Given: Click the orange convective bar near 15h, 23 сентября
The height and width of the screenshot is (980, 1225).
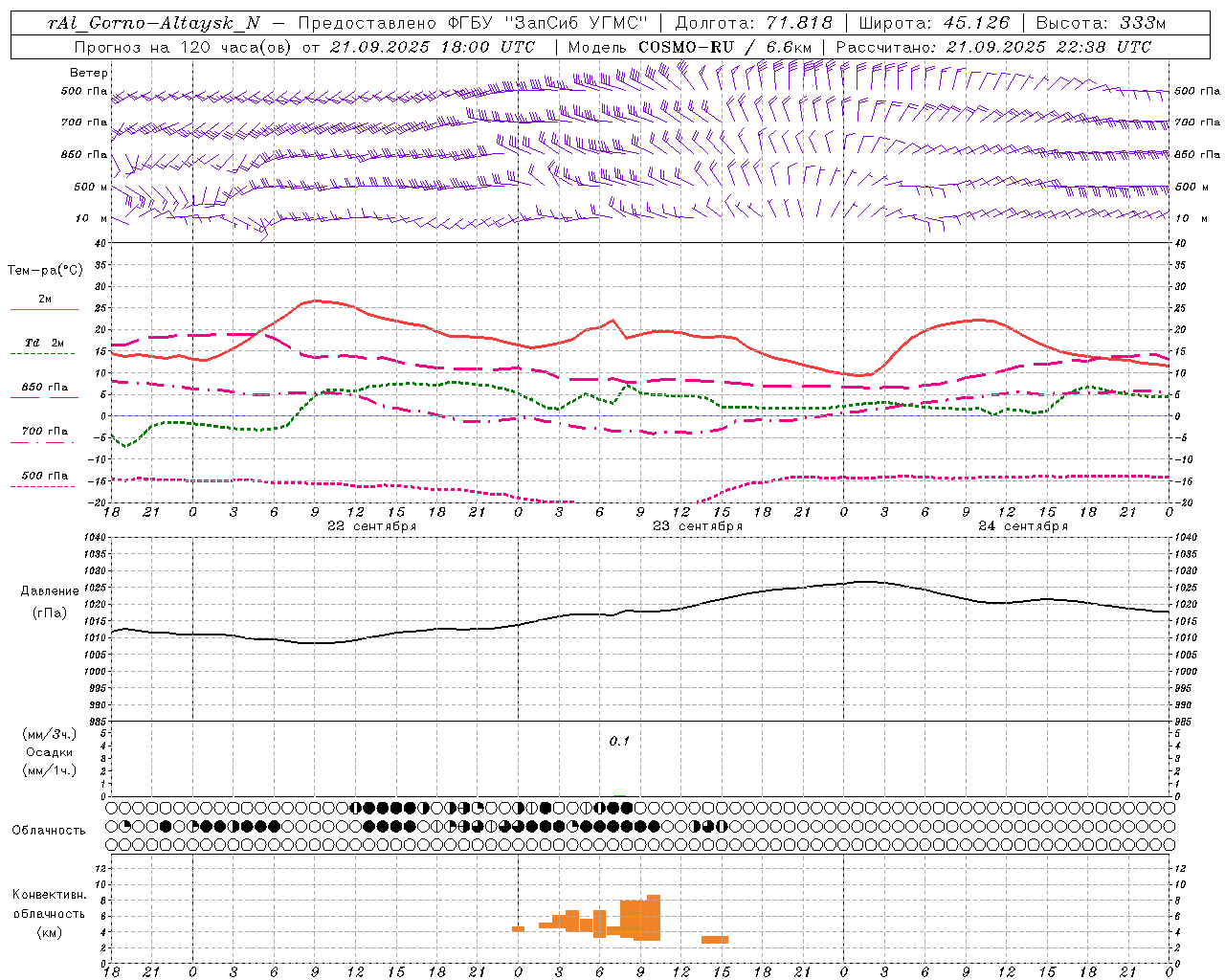Looking at the screenshot, I should pos(715,940).
